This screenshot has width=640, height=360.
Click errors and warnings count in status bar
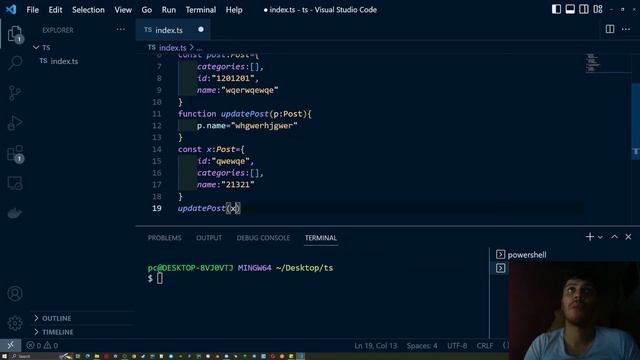pos(42,346)
